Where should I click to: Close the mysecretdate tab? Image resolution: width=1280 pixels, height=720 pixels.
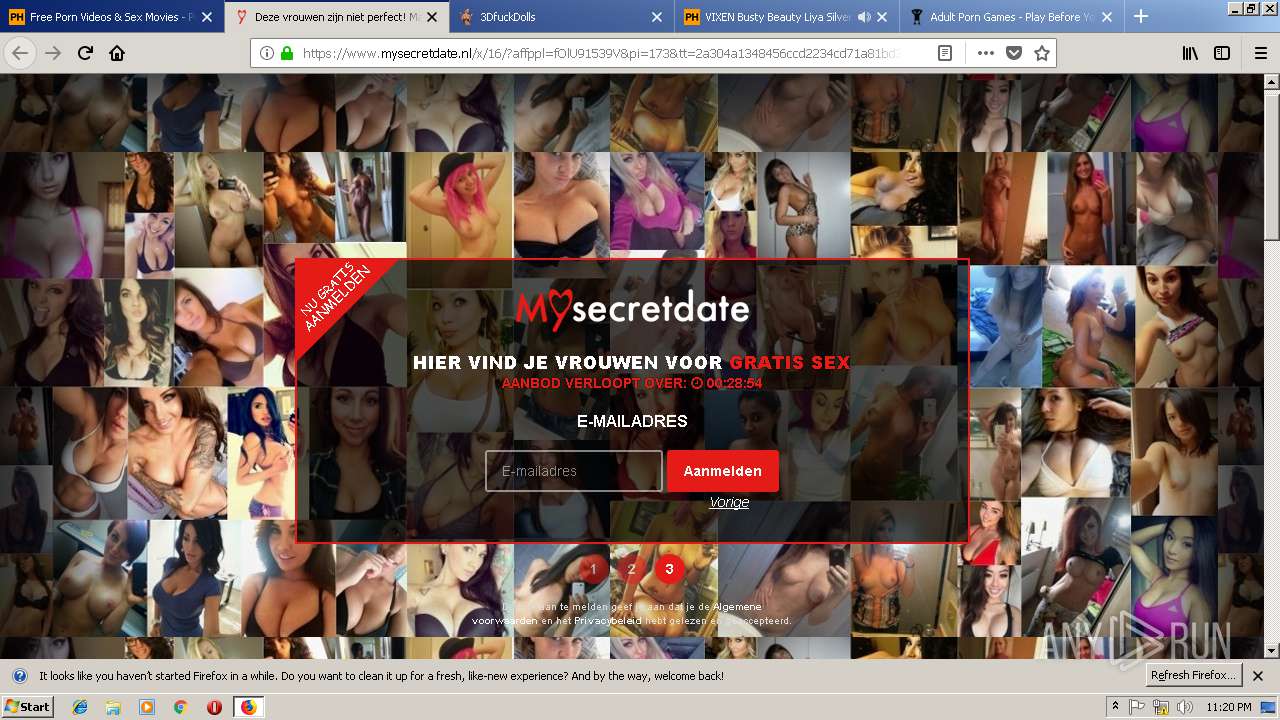coord(431,17)
